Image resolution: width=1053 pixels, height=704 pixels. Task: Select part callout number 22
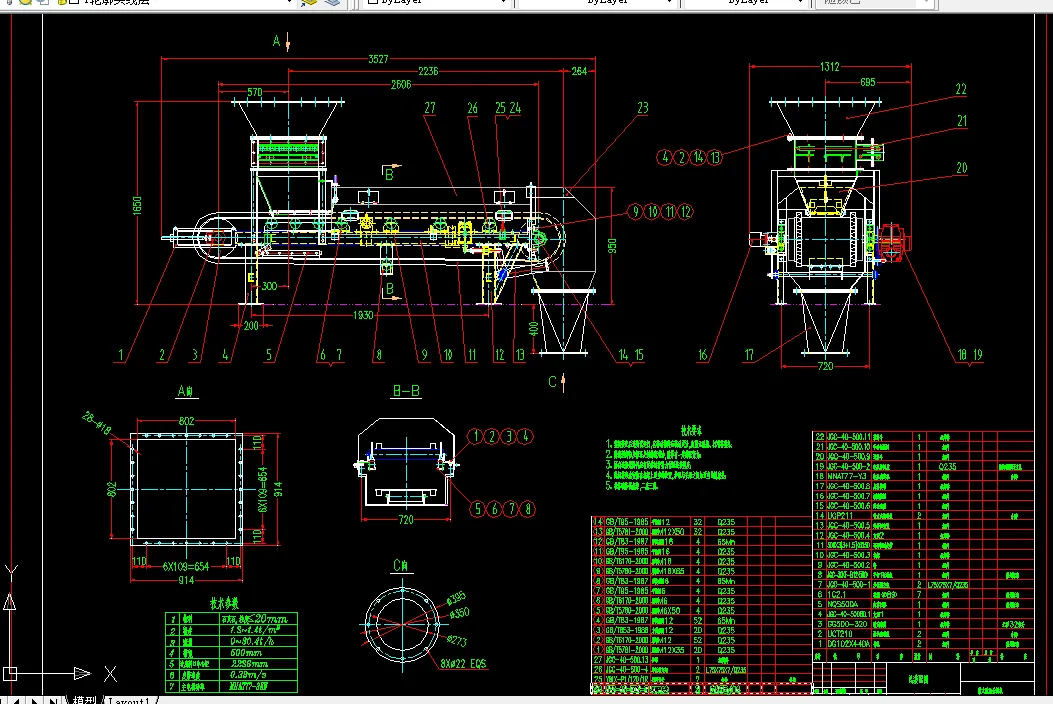click(961, 89)
